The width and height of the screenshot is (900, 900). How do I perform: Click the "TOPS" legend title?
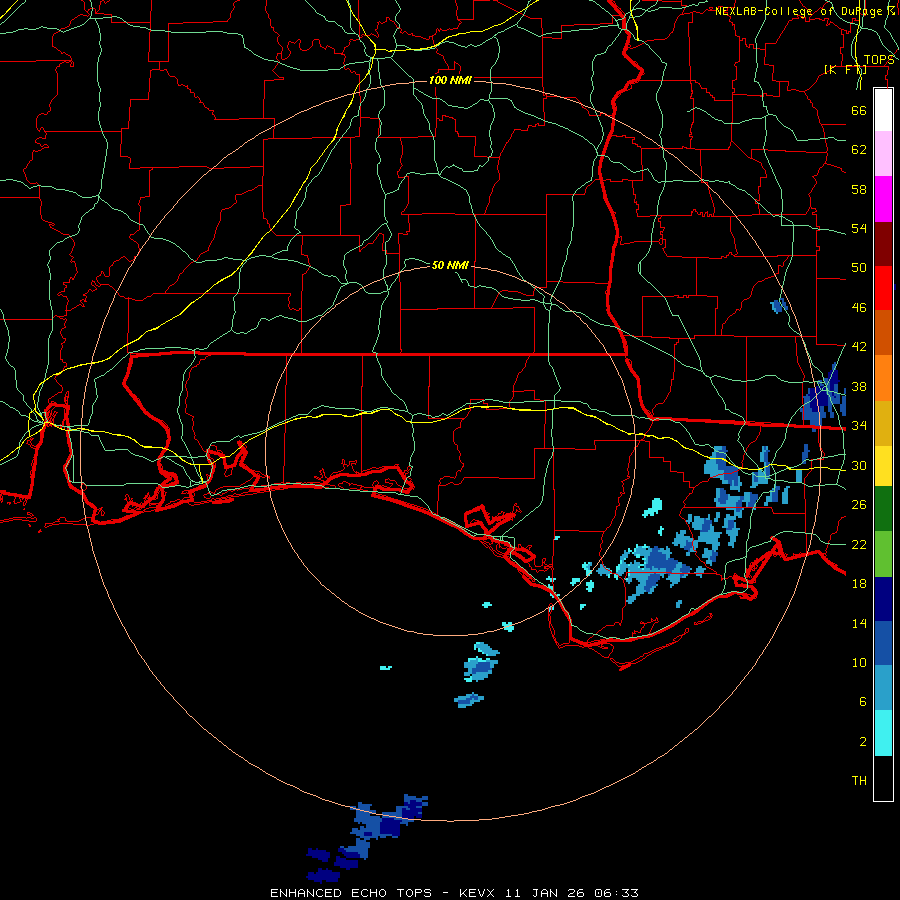(879, 60)
